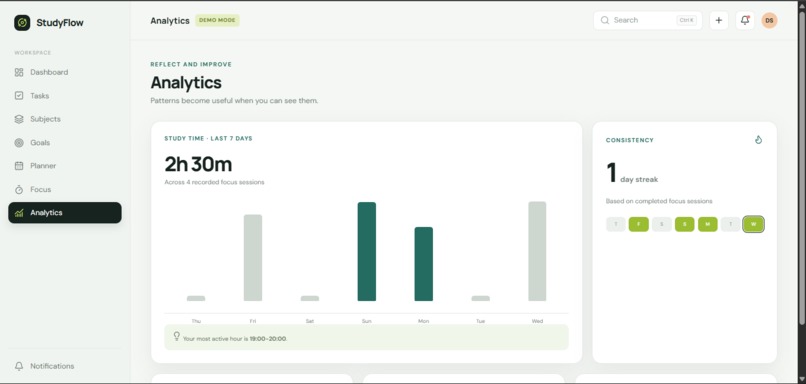The image size is (806, 384).
Task: Click the Fri label on the chart axis
Action: (253, 321)
